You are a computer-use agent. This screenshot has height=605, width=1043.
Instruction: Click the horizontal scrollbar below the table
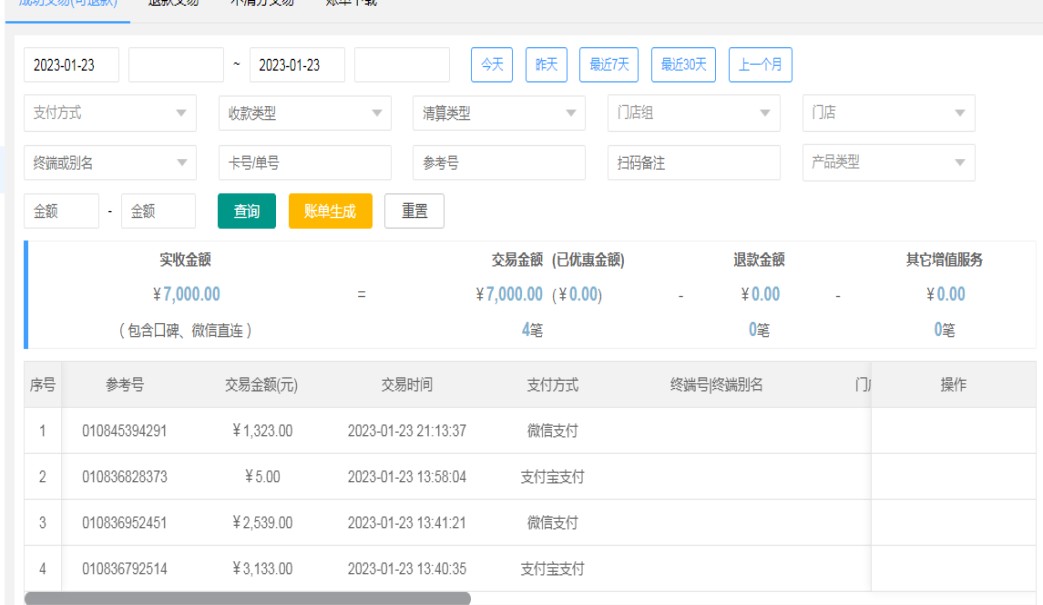coord(247,598)
